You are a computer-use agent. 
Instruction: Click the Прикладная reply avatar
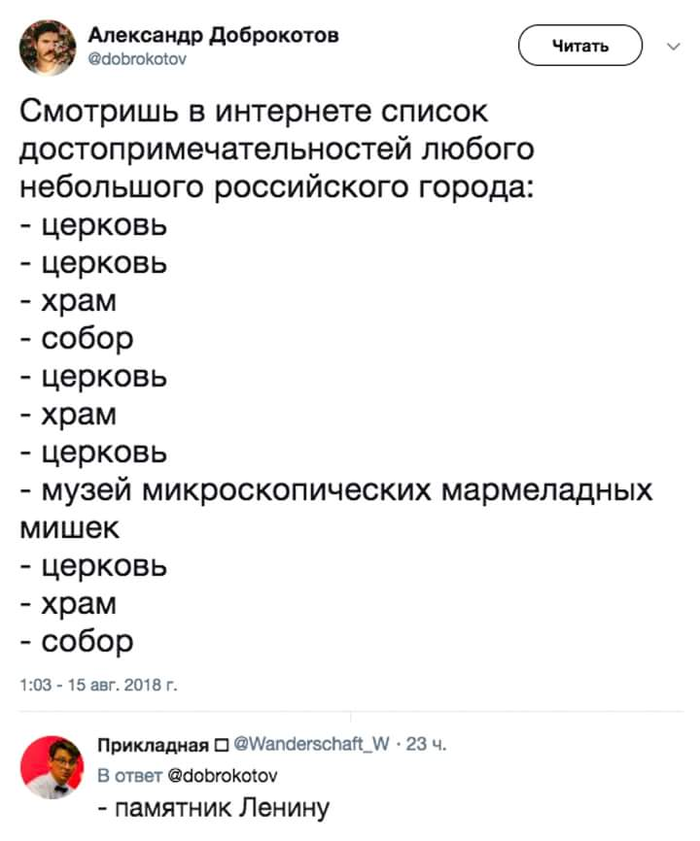click(52, 767)
